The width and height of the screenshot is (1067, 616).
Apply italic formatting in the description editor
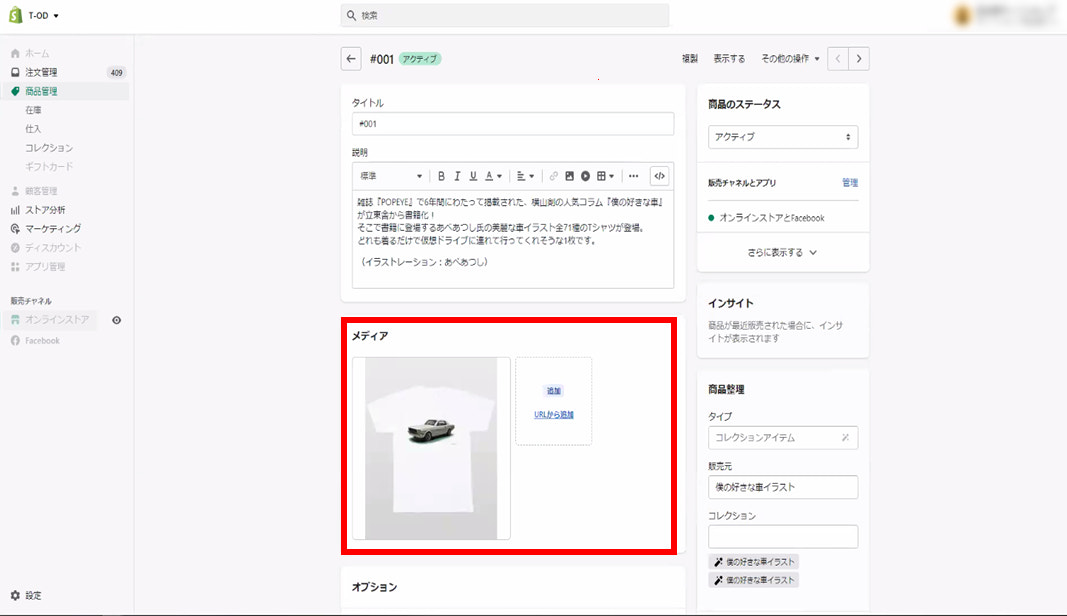pos(457,176)
